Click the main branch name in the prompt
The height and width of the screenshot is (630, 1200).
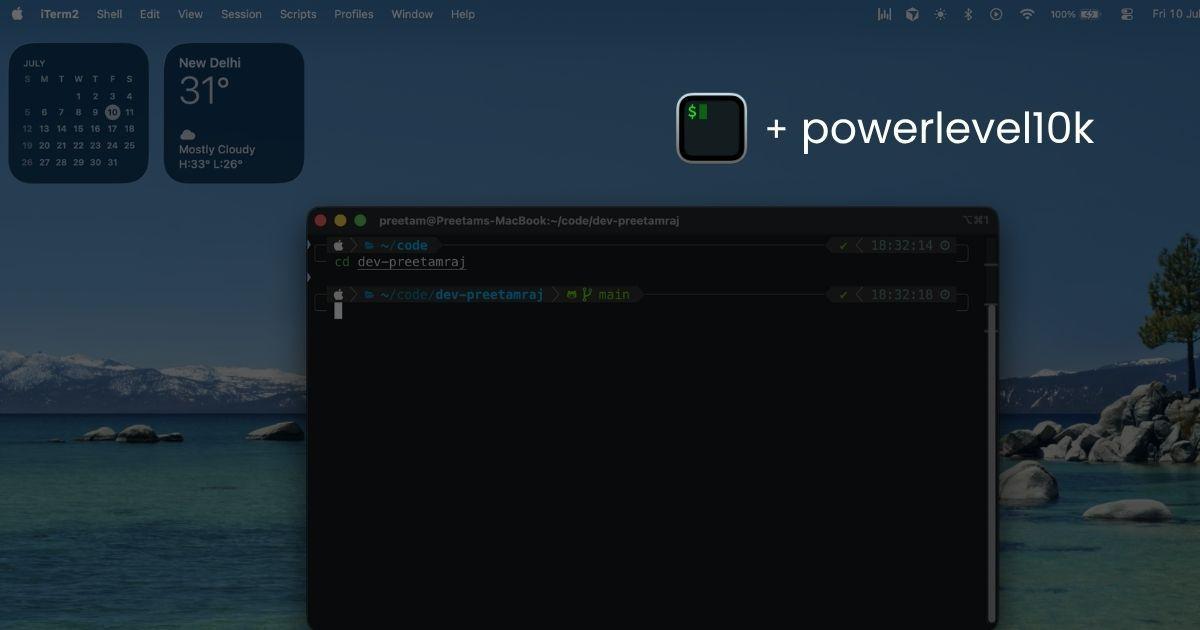[x=614, y=294]
